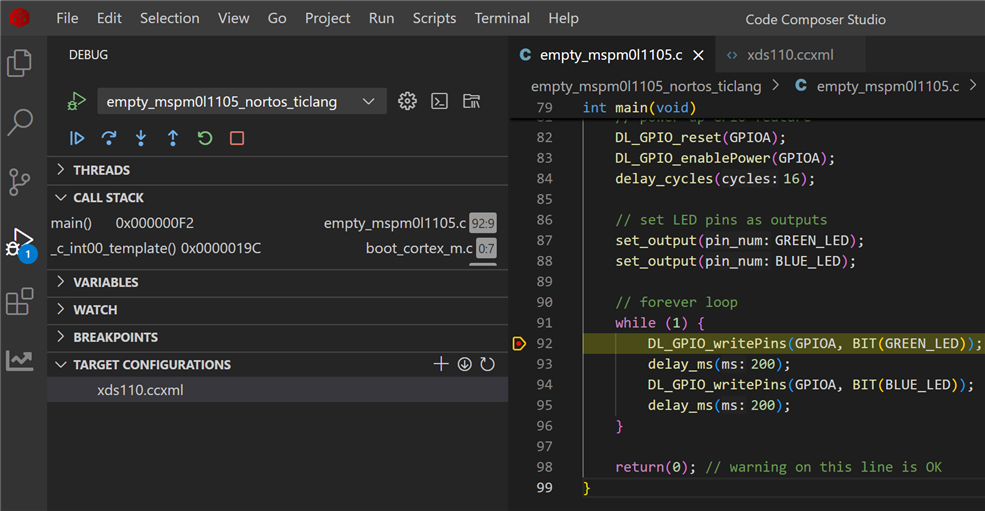
Task: Select xds110.ccxml target configuration
Action: 277,390
